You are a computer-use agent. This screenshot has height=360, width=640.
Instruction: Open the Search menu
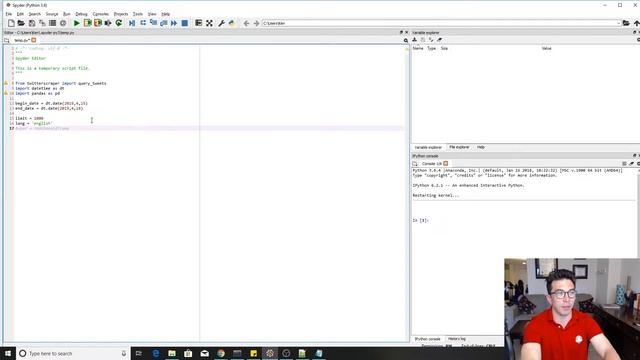pyautogui.click(x=35, y=14)
